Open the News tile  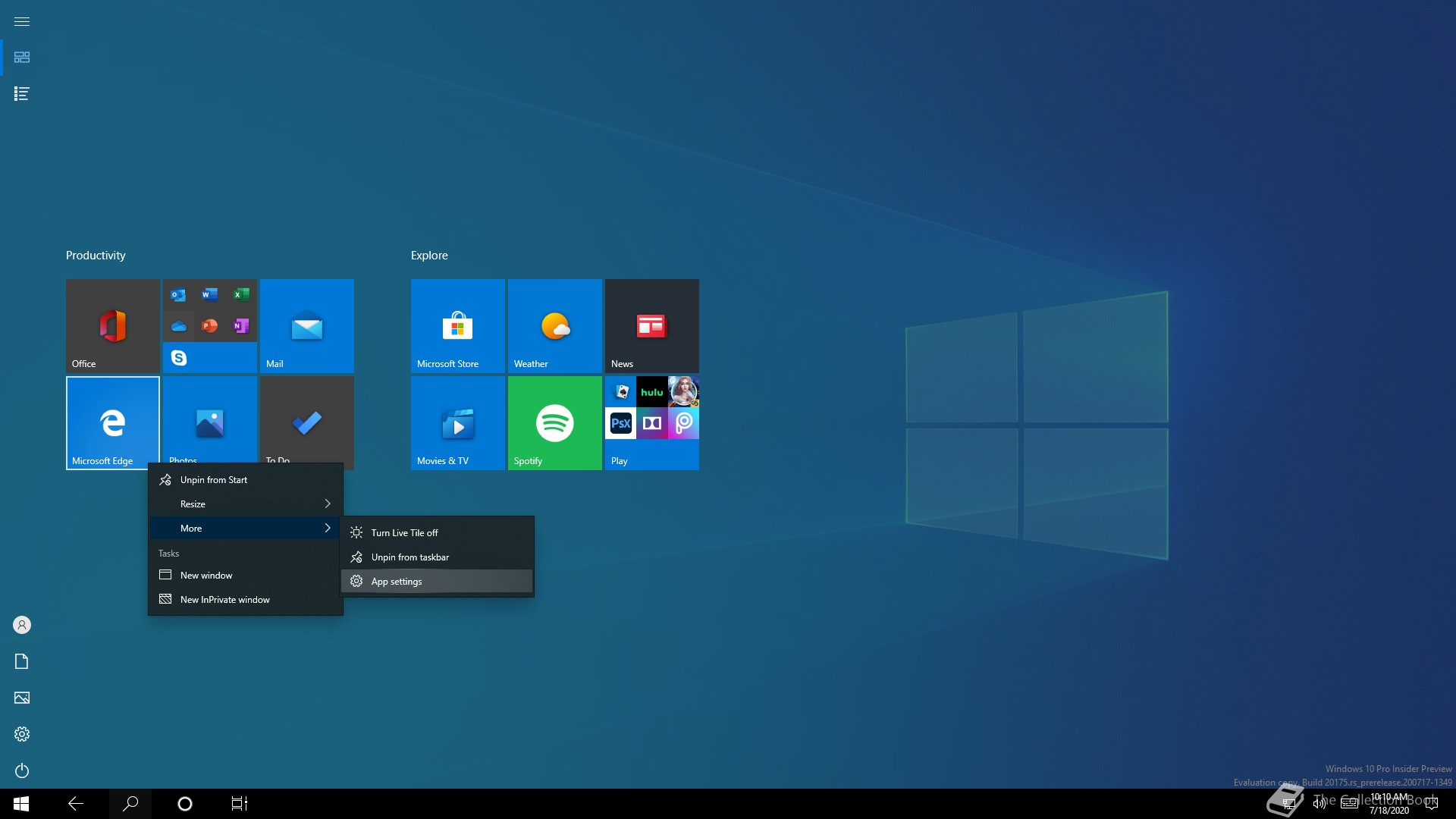pos(651,325)
